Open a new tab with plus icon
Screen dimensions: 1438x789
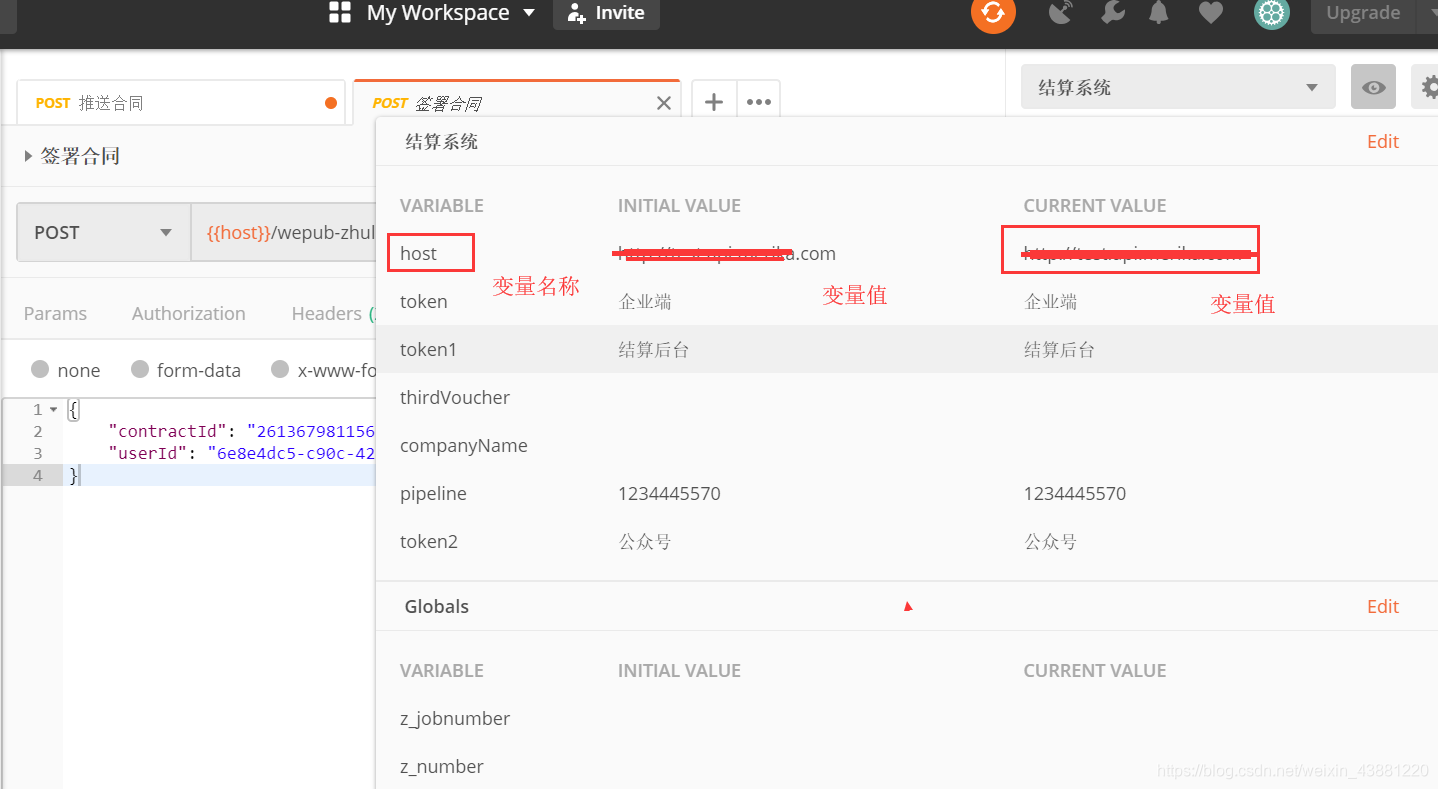(714, 102)
